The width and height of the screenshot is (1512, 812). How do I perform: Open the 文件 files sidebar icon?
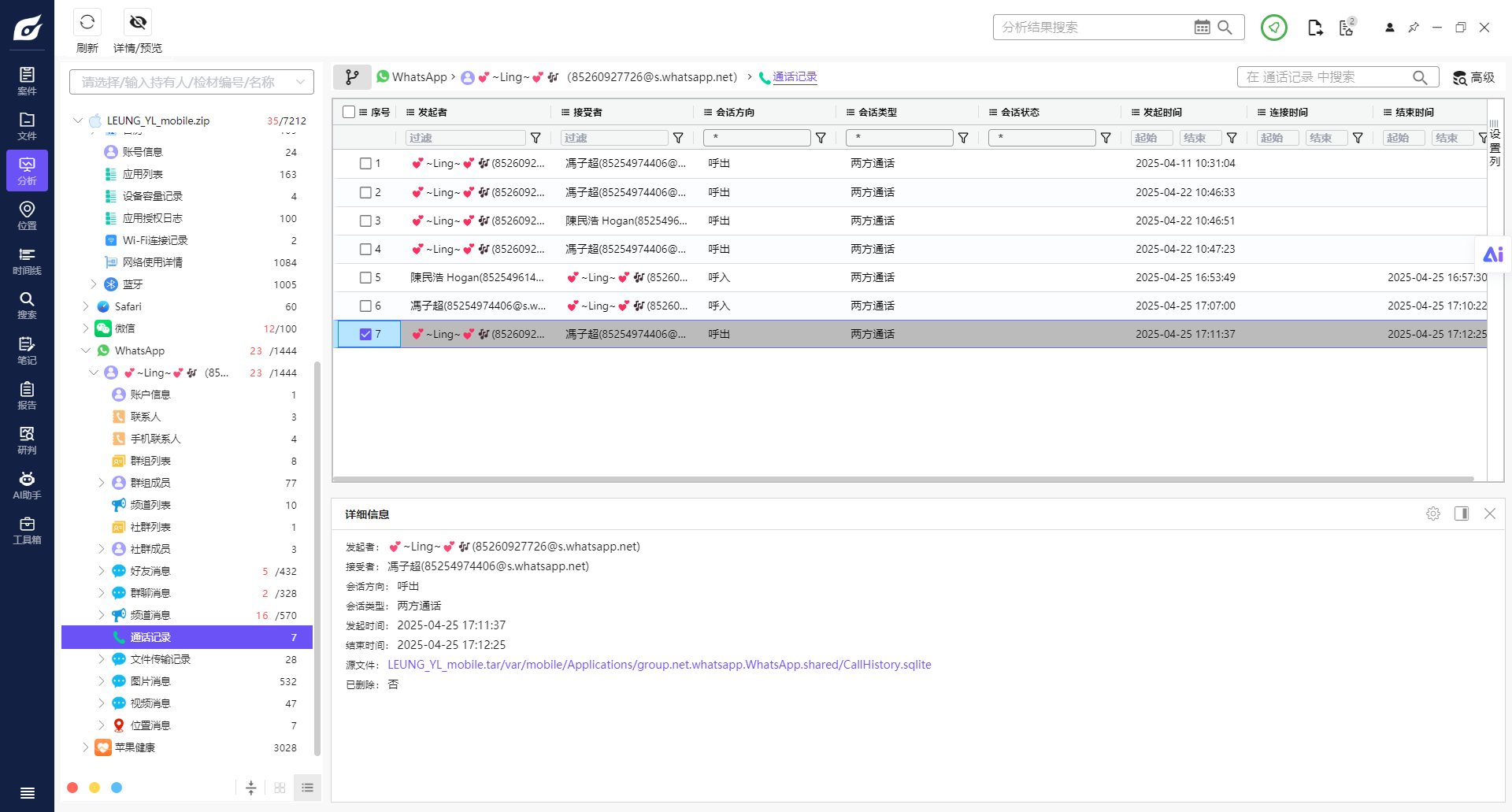point(27,126)
